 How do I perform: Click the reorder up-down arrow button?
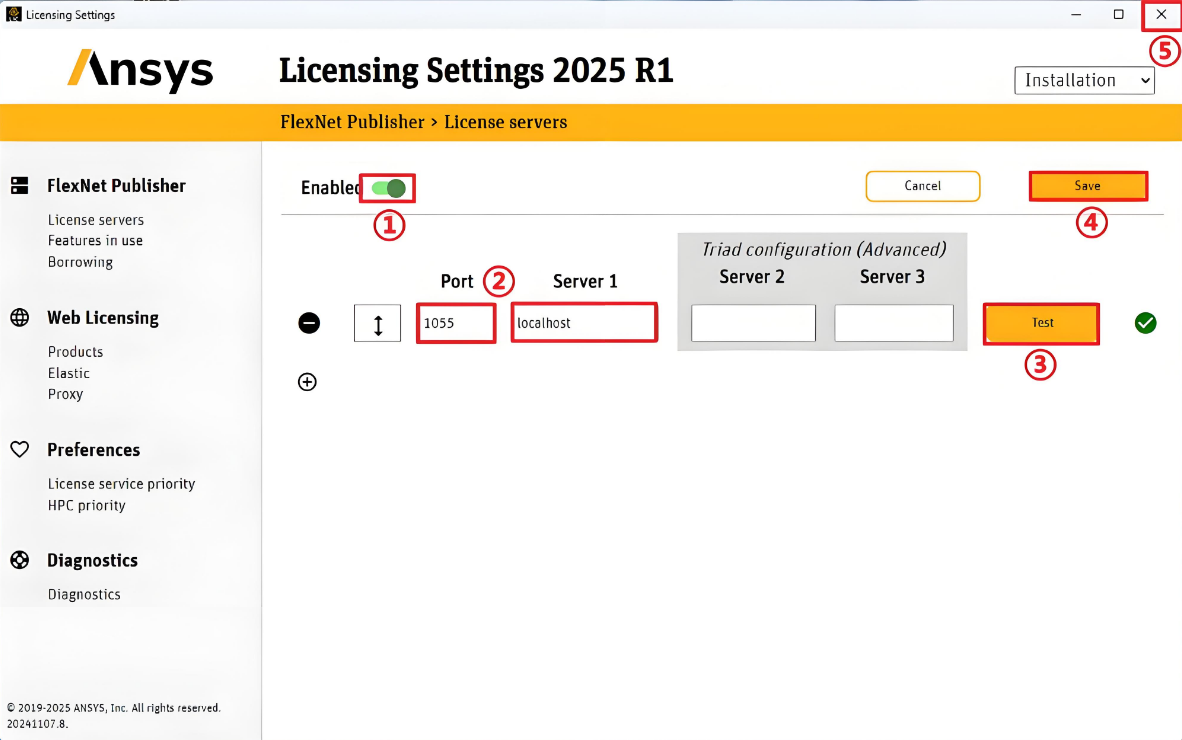[378, 323]
